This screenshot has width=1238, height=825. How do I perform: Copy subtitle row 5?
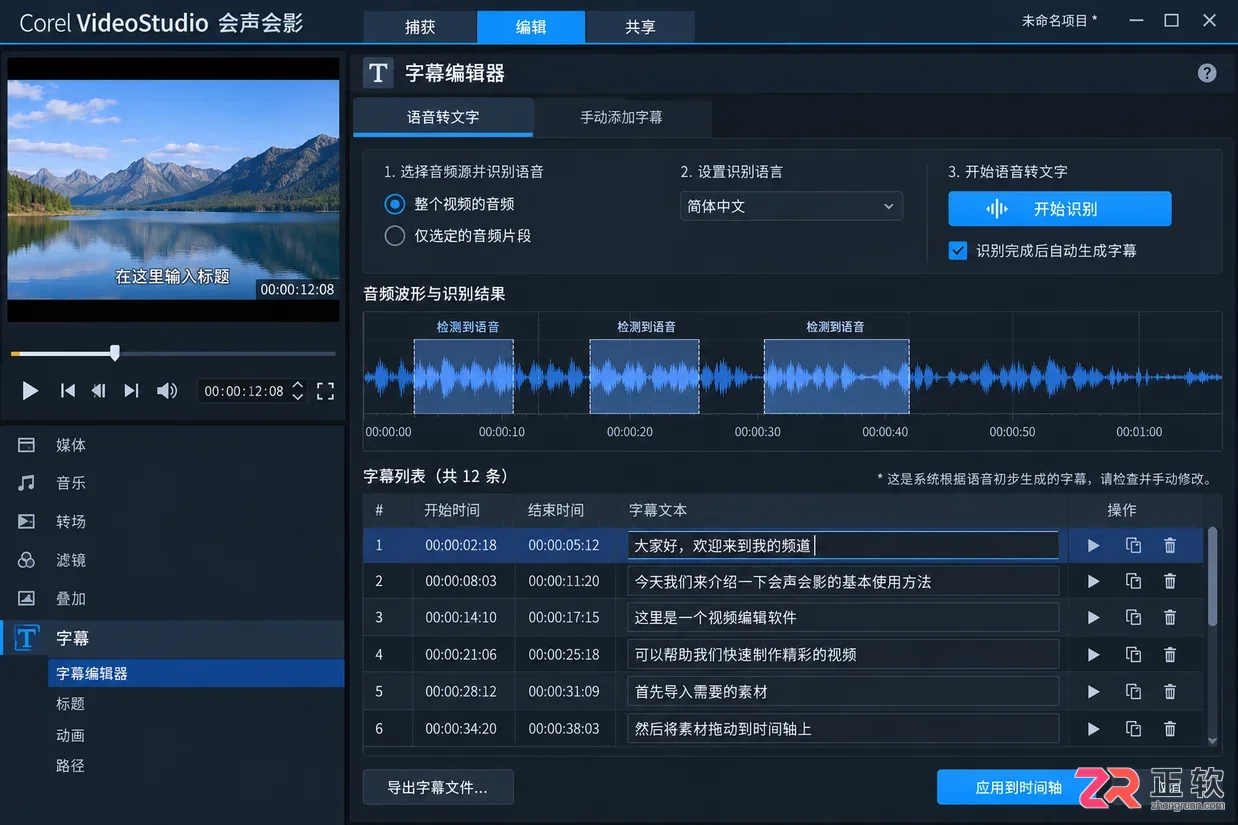coord(1133,692)
